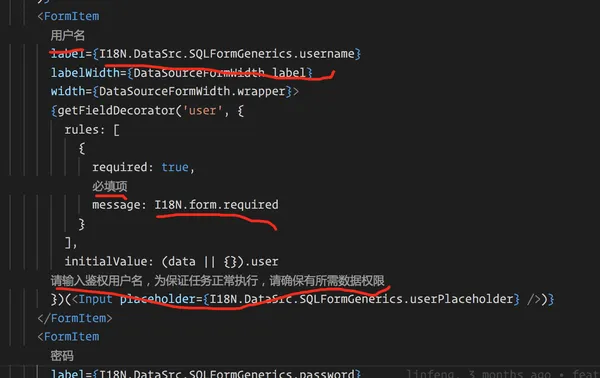This screenshot has width=600, height=378.
Task: Click the message property key
Action: pos(116,205)
